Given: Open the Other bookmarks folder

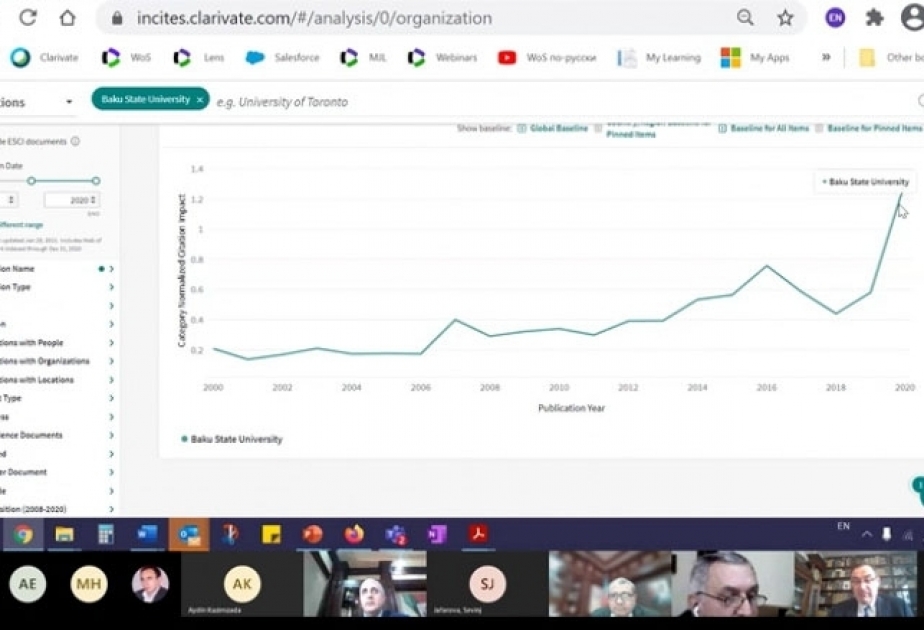Looking at the screenshot, I should (891, 57).
